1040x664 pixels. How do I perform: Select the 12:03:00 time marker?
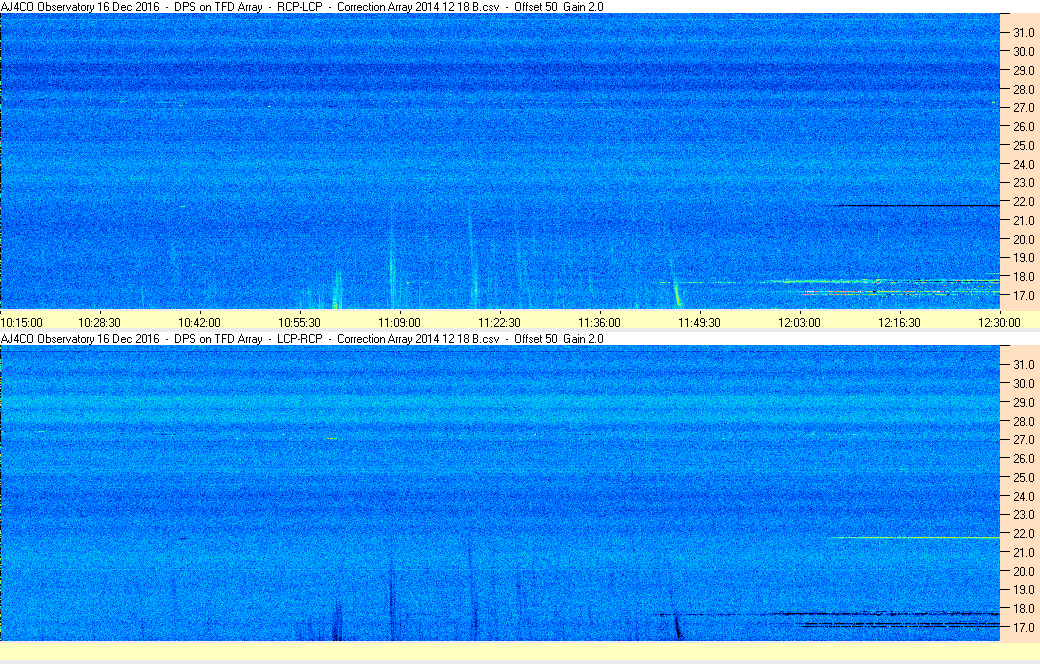coord(799,323)
